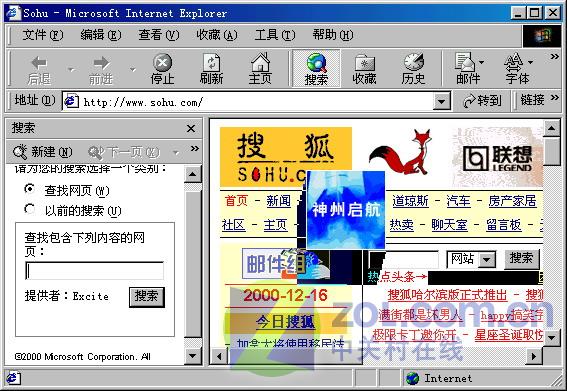The image size is (567, 391).
Task: Open the 帮助(H) menu
Action: coord(333,35)
